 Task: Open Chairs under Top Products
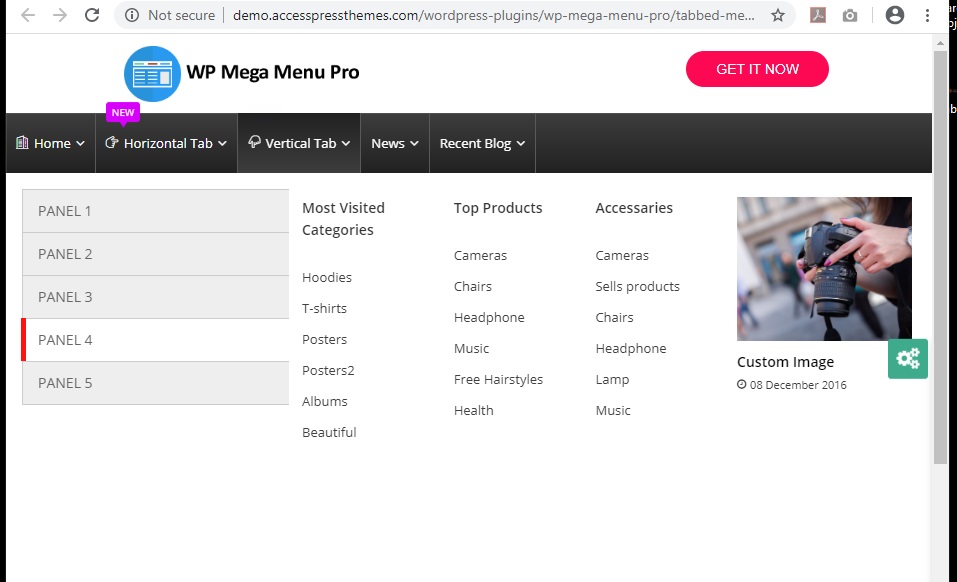coord(472,287)
